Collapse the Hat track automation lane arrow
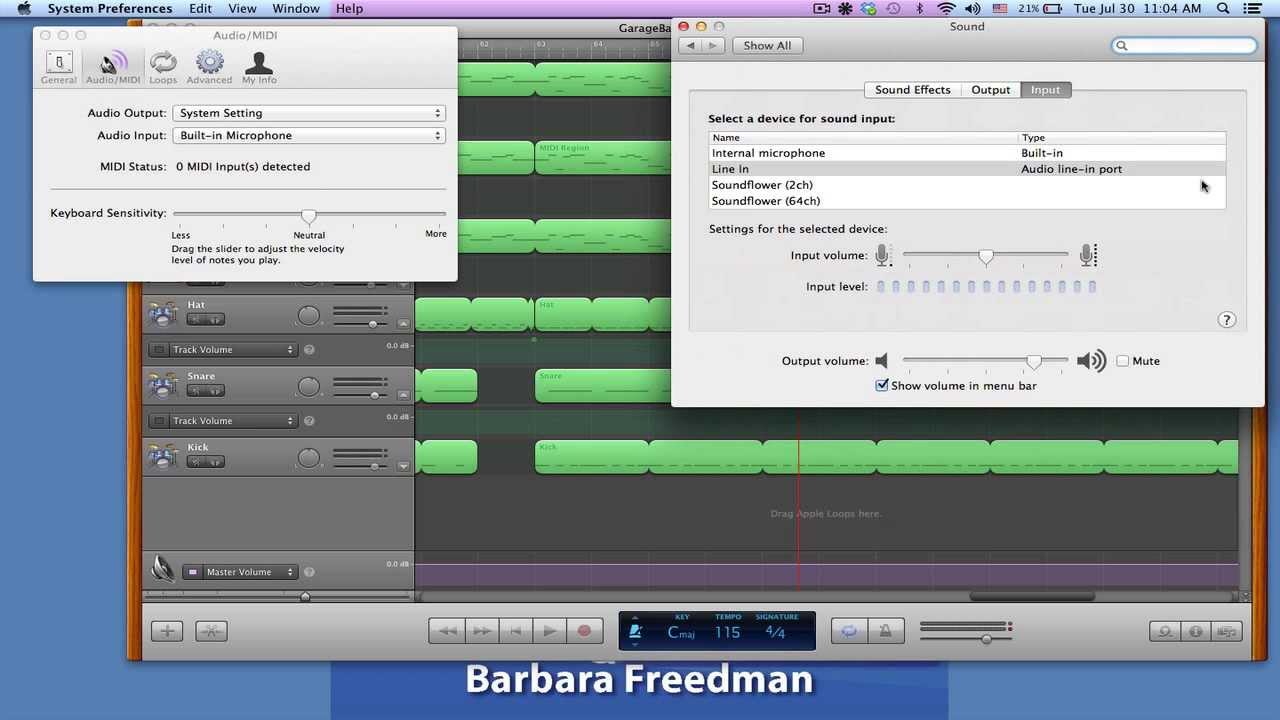Viewport: 1280px width, 720px height. [403, 324]
